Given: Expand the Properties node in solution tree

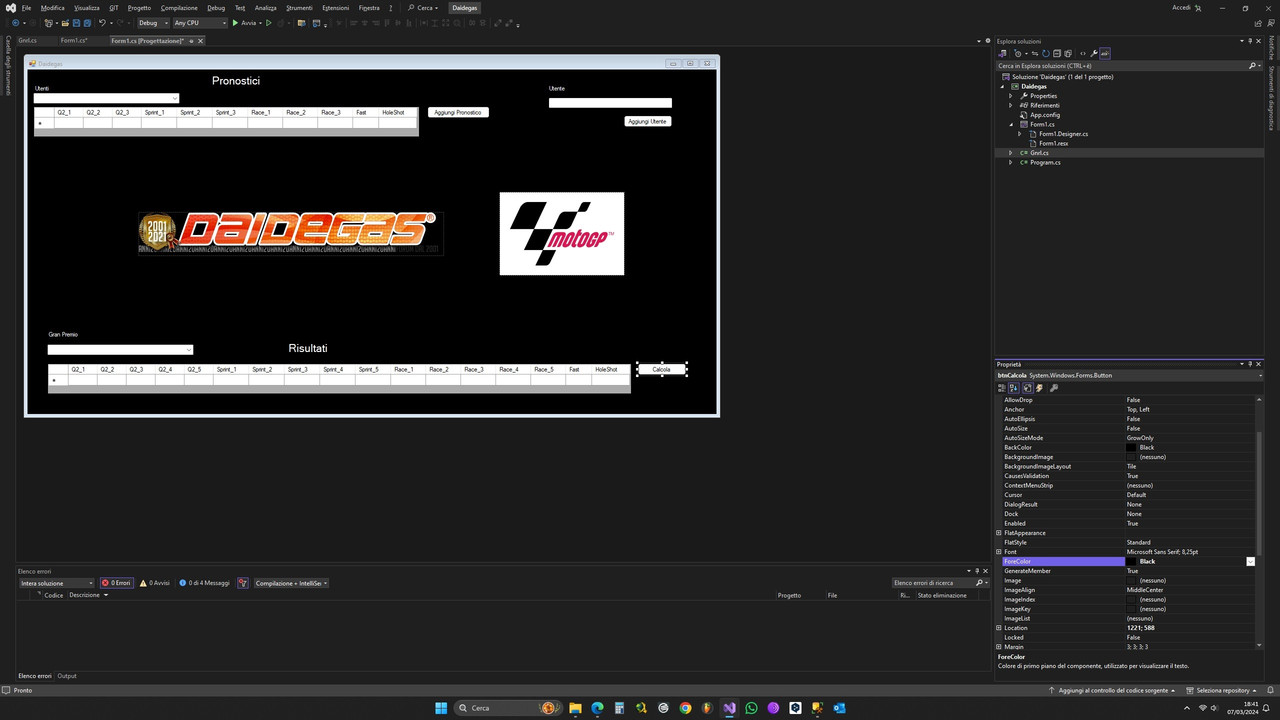Looking at the screenshot, I should coord(1011,96).
